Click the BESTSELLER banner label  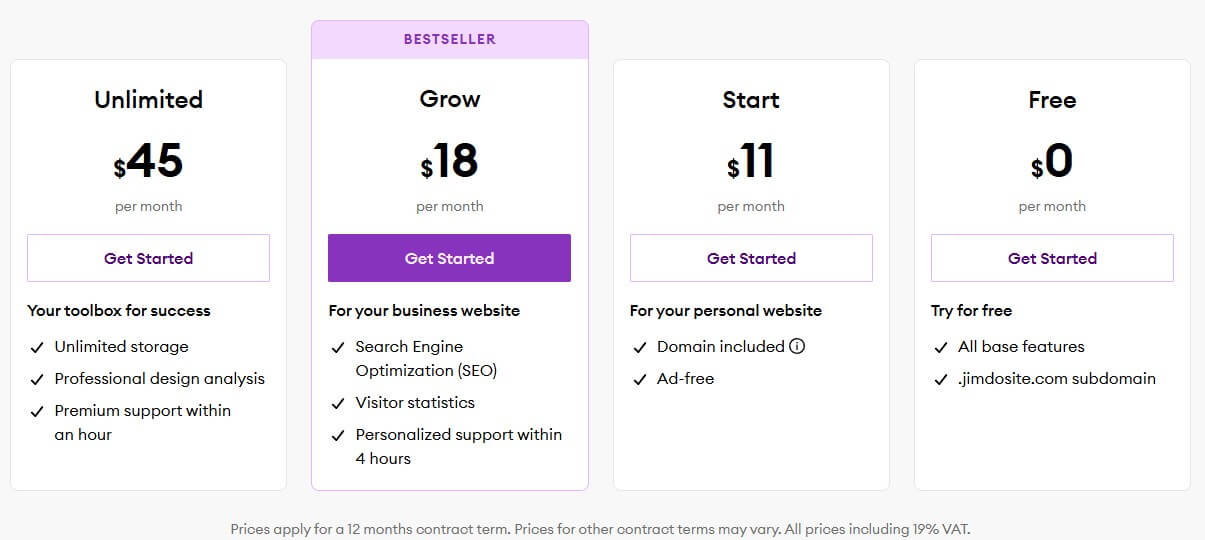(449, 40)
